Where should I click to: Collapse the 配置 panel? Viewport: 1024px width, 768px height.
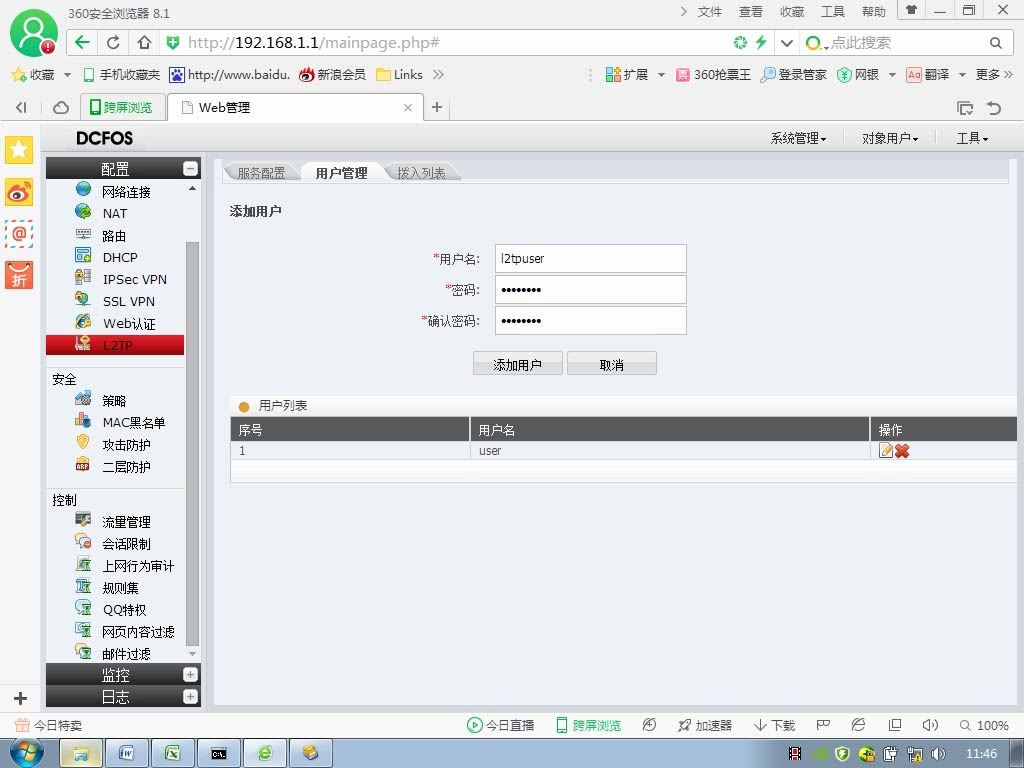pyautogui.click(x=190, y=168)
